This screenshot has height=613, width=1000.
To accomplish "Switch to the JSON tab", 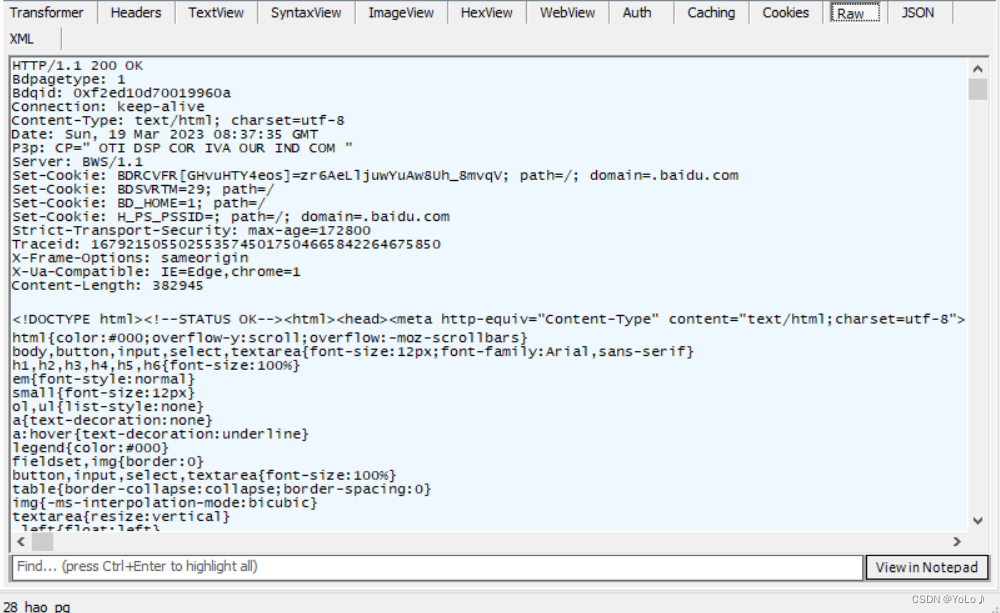I will [917, 13].
